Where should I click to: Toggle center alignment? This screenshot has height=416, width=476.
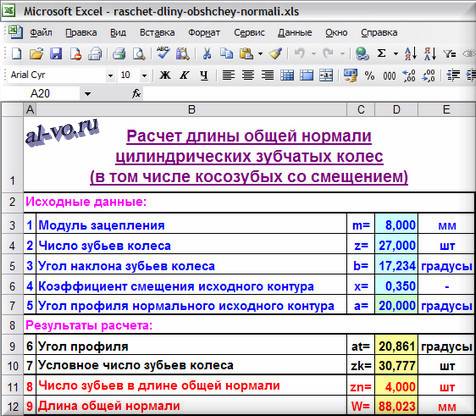[x=248, y=75]
